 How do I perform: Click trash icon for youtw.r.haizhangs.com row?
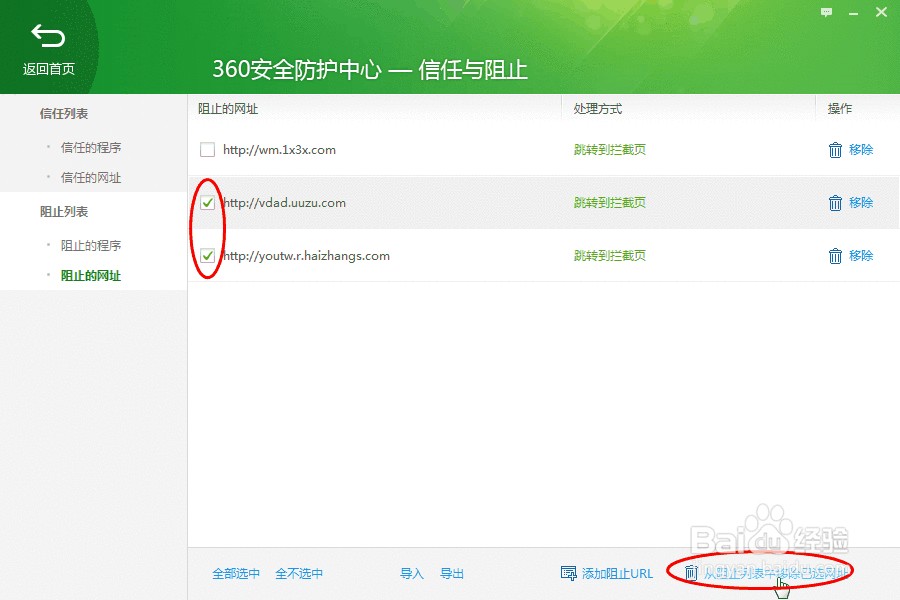tap(835, 256)
